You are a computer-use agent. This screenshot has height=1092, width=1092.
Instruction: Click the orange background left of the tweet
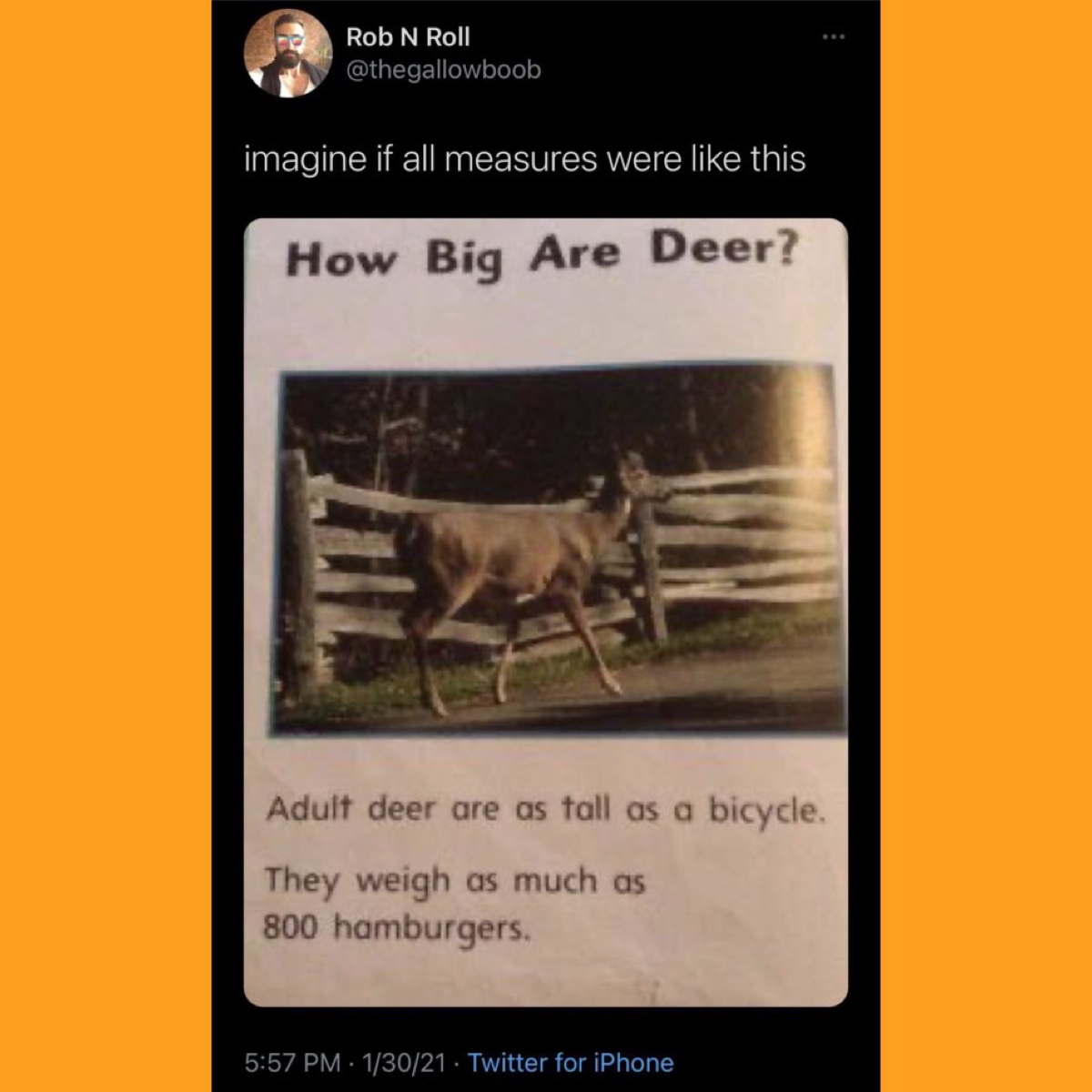tap(106, 546)
